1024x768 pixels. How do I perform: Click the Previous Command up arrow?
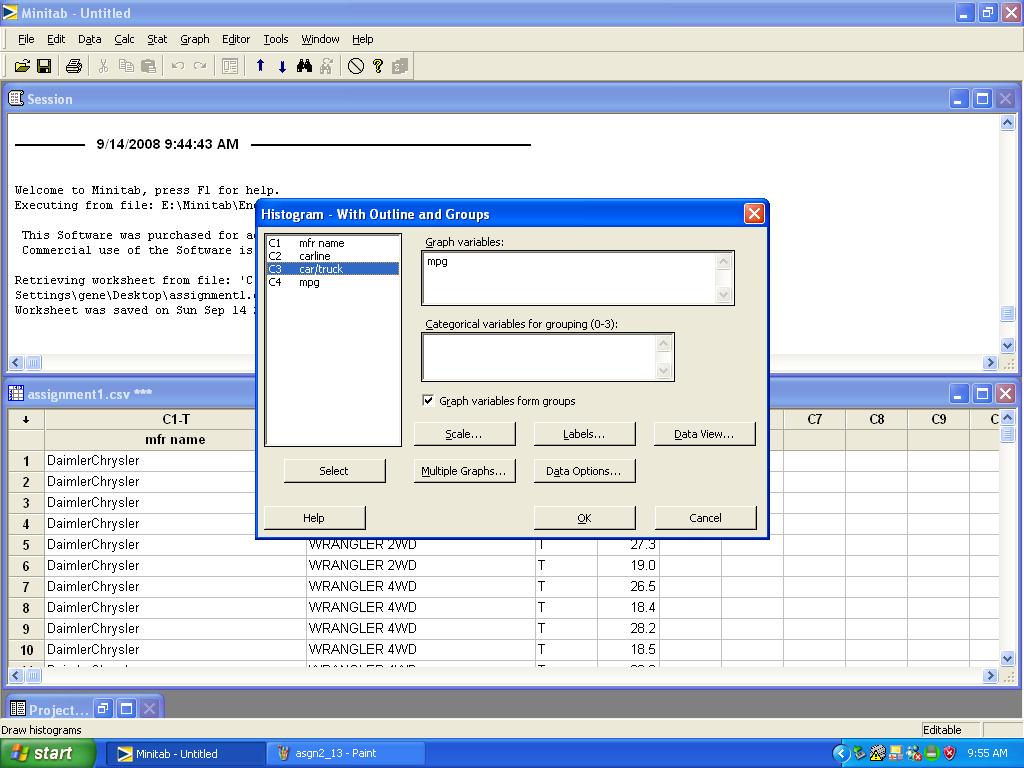click(260, 66)
